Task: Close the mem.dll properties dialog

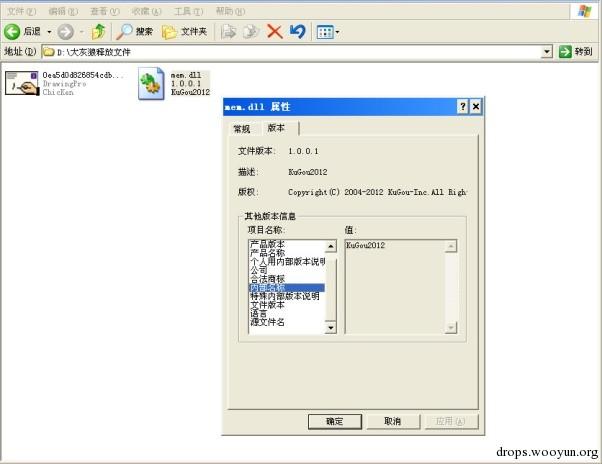Action: pos(476,106)
